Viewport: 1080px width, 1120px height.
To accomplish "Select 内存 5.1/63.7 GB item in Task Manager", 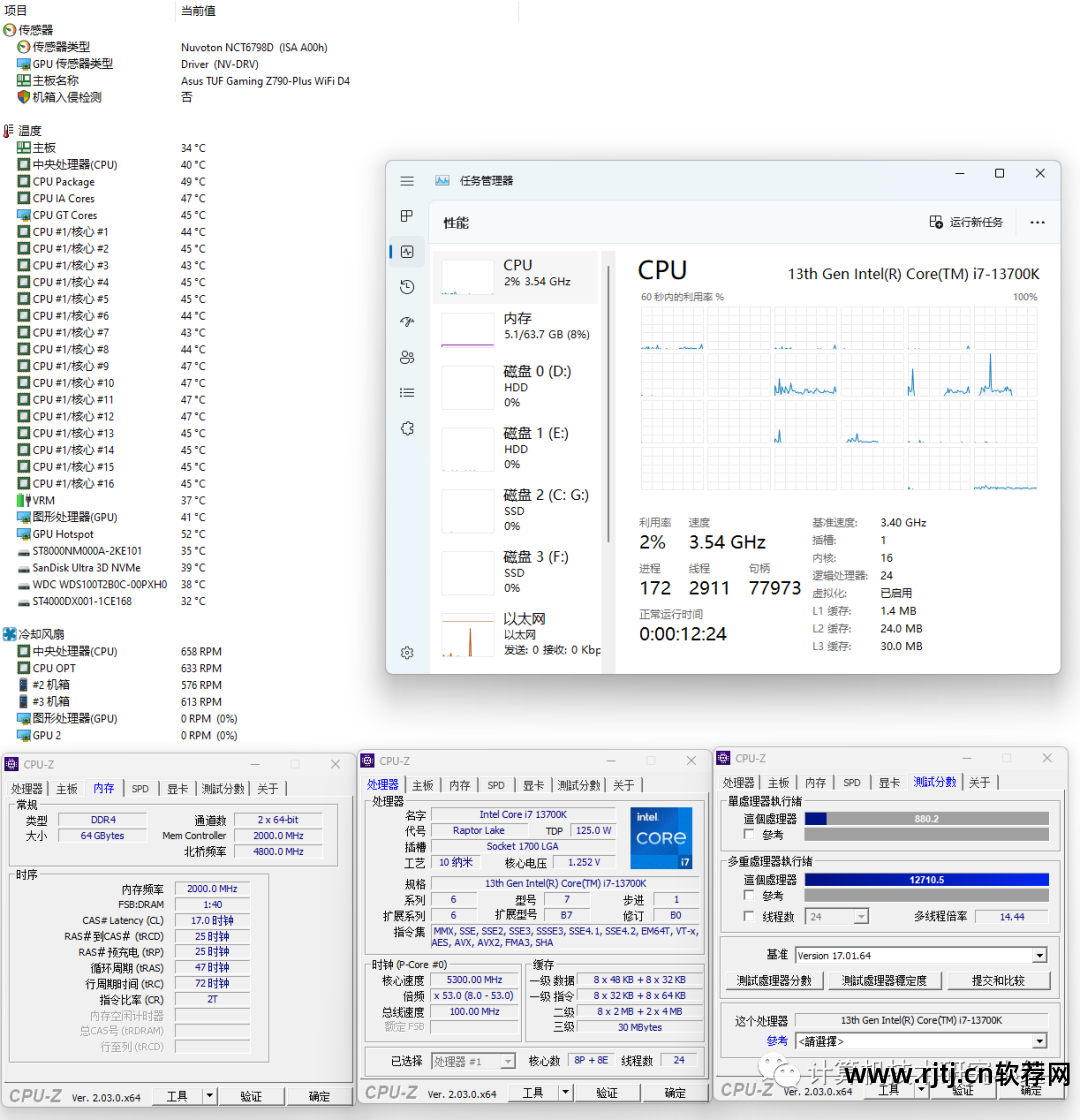I will [x=515, y=329].
